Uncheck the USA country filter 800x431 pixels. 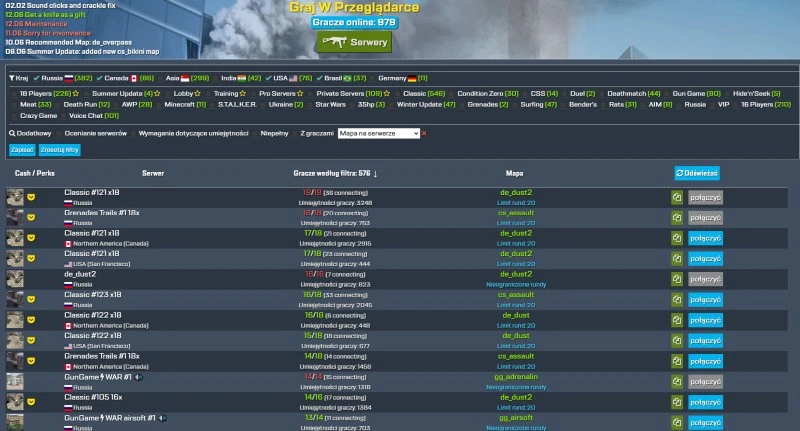(268, 79)
